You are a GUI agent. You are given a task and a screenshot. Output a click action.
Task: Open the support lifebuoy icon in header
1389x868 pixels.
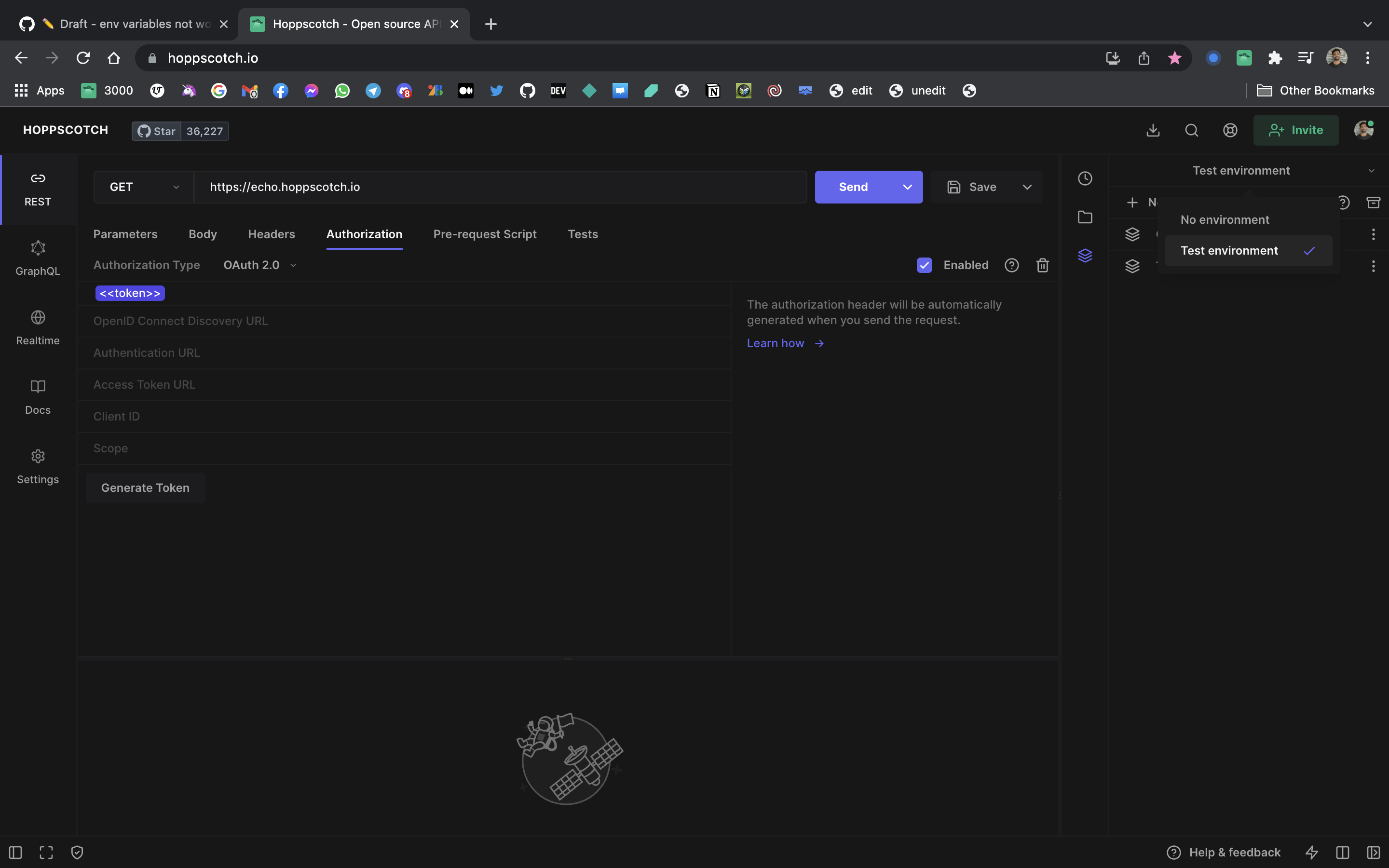[x=1230, y=130]
